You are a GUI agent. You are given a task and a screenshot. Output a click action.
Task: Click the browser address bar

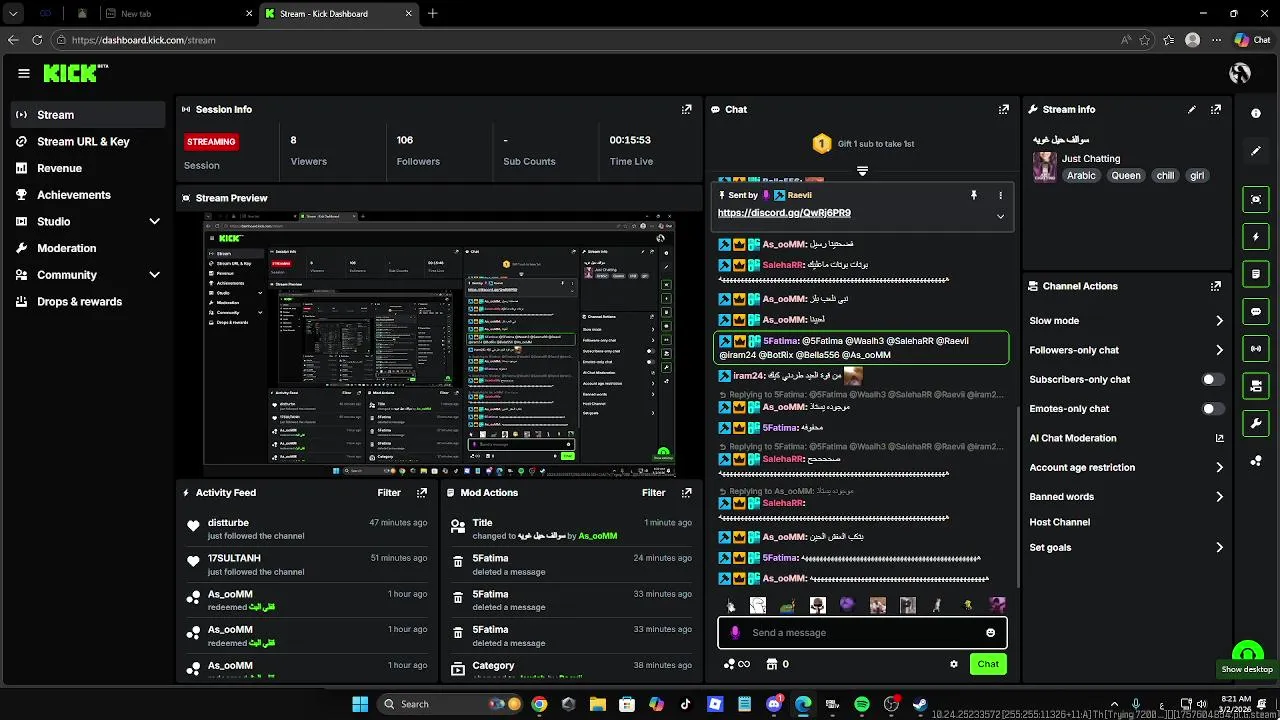pos(590,40)
